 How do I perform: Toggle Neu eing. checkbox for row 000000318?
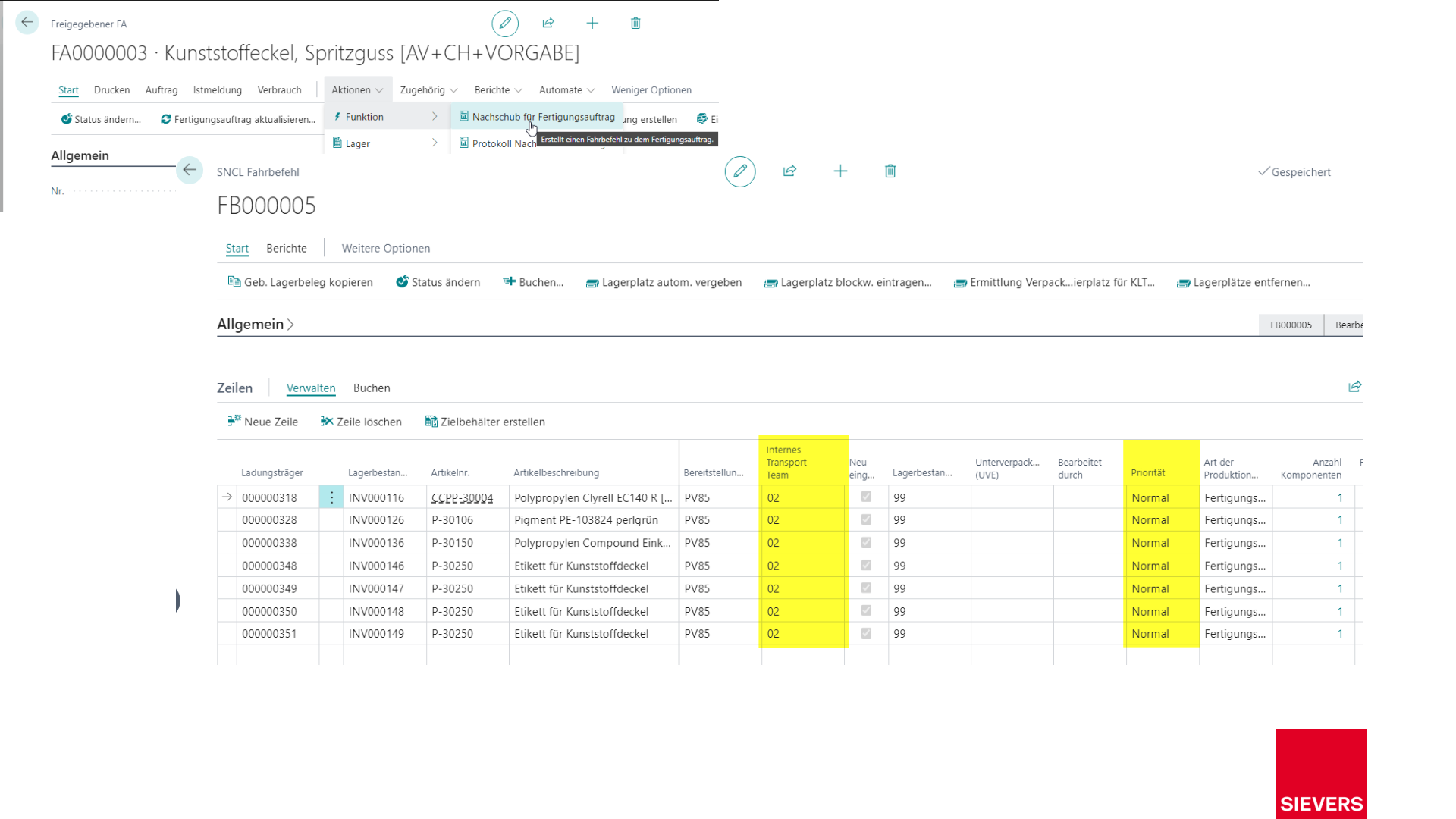(x=866, y=497)
